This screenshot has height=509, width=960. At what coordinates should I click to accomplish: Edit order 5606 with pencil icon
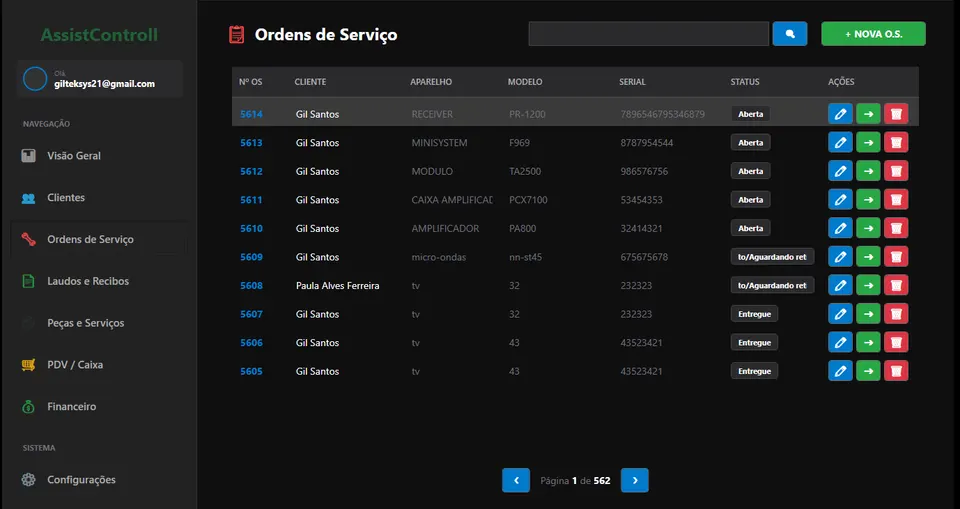(840, 342)
